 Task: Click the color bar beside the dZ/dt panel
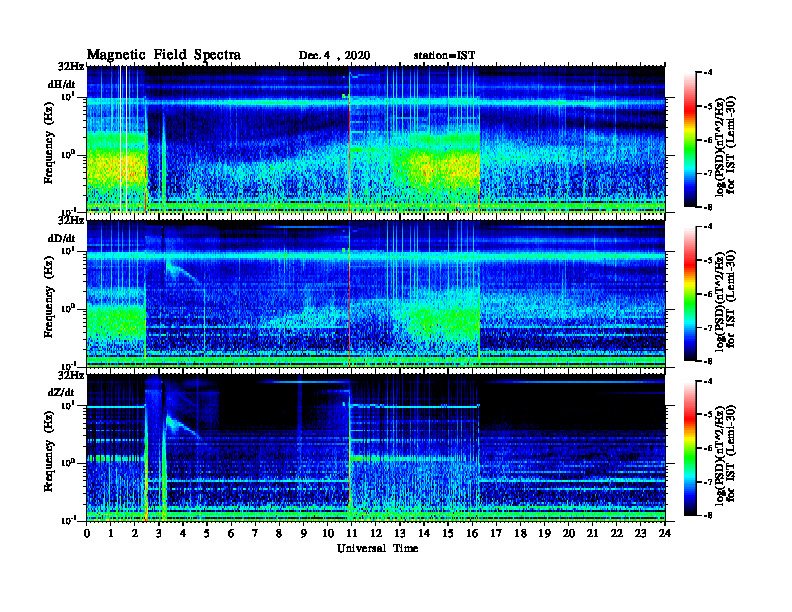[x=690, y=448]
